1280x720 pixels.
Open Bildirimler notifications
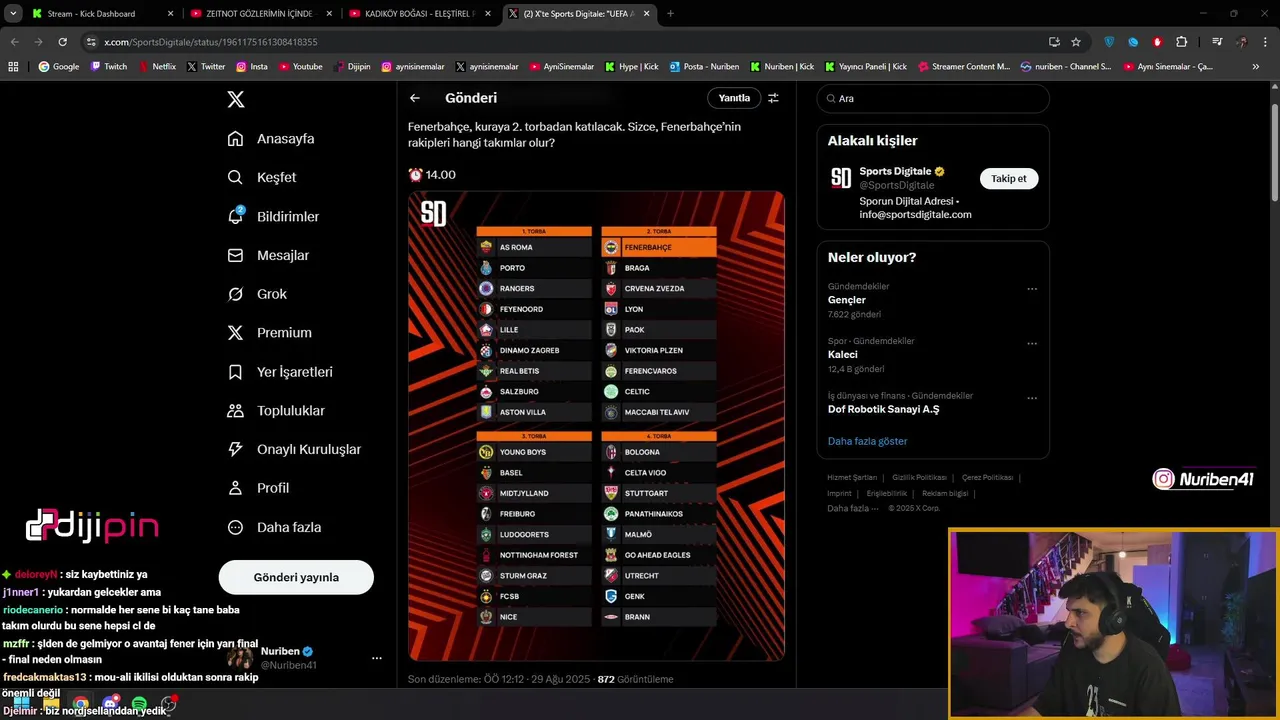pyautogui.click(x=273, y=216)
